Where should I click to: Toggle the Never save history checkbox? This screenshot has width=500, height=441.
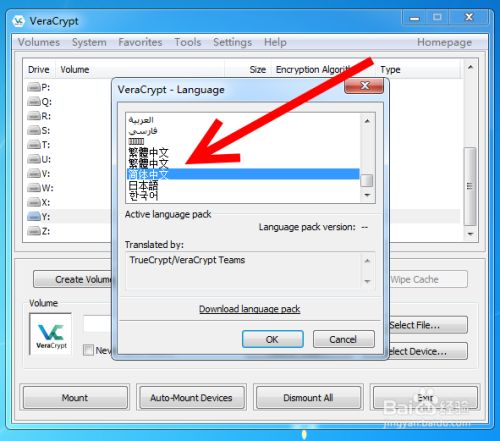88,350
